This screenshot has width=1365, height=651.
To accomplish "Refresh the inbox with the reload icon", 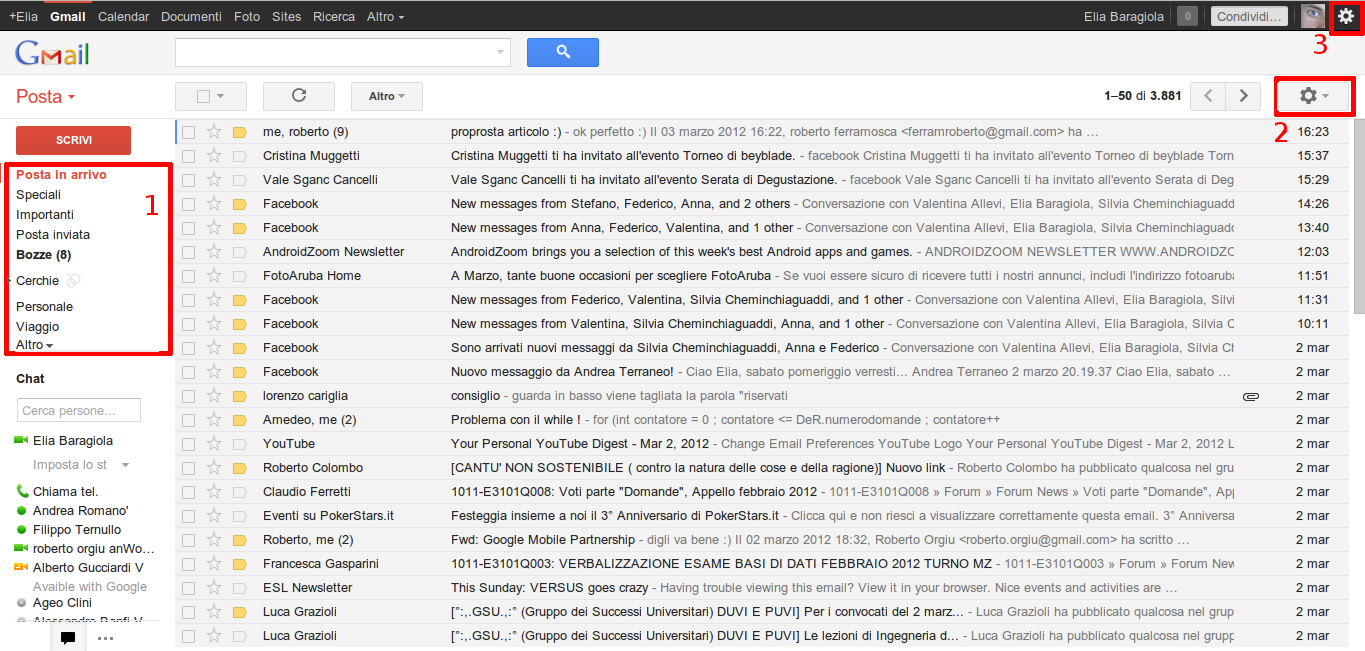I will click(298, 96).
